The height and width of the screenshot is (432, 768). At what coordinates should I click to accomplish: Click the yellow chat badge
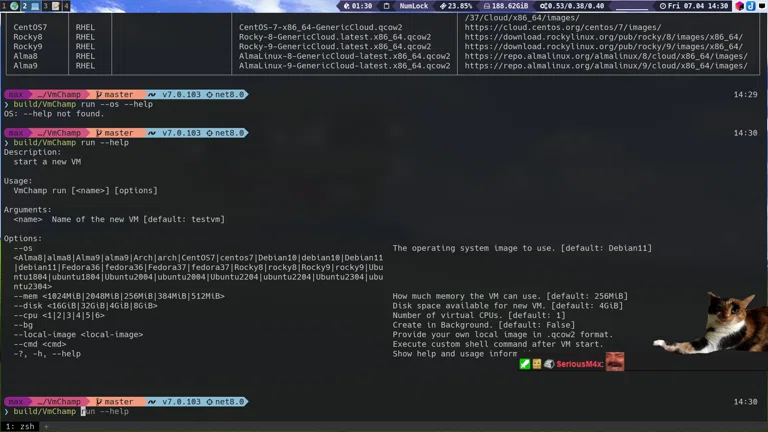coord(537,364)
